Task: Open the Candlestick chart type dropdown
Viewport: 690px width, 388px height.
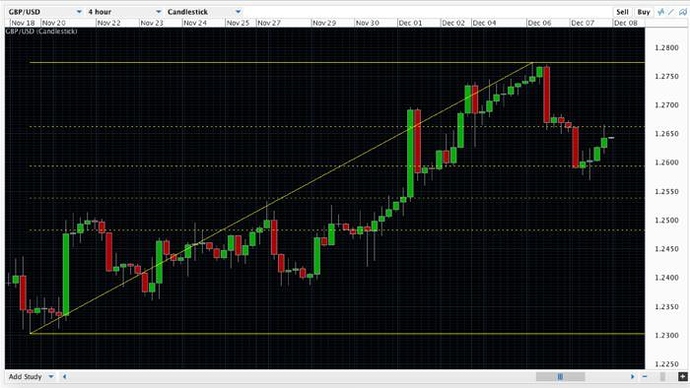Action: click(204, 12)
